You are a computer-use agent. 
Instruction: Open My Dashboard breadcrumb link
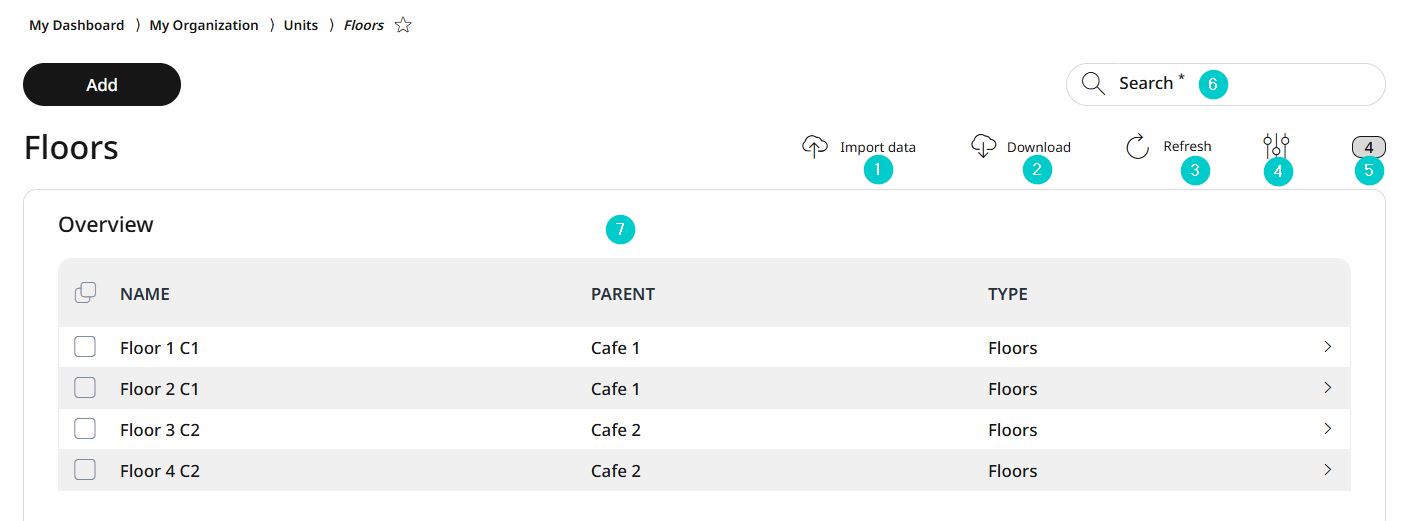point(77,25)
